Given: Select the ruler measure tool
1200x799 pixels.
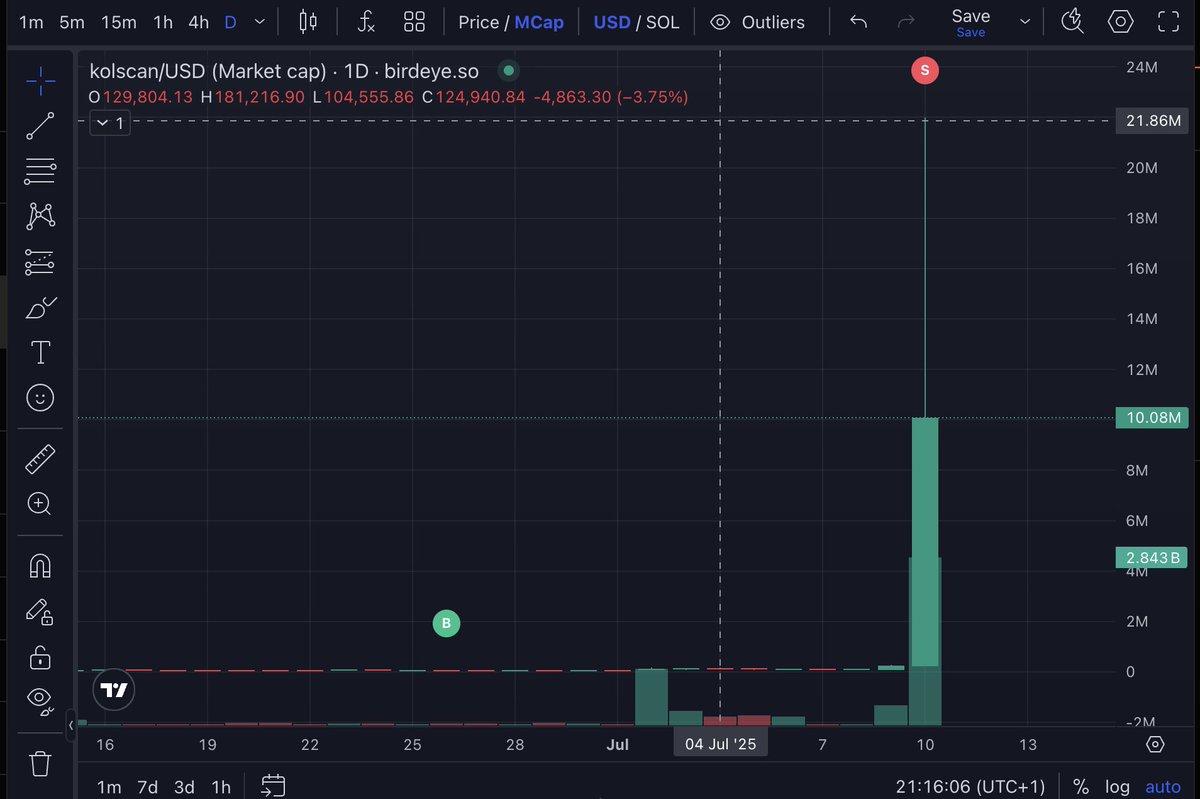Looking at the screenshot, I should [x=40, y=459].
